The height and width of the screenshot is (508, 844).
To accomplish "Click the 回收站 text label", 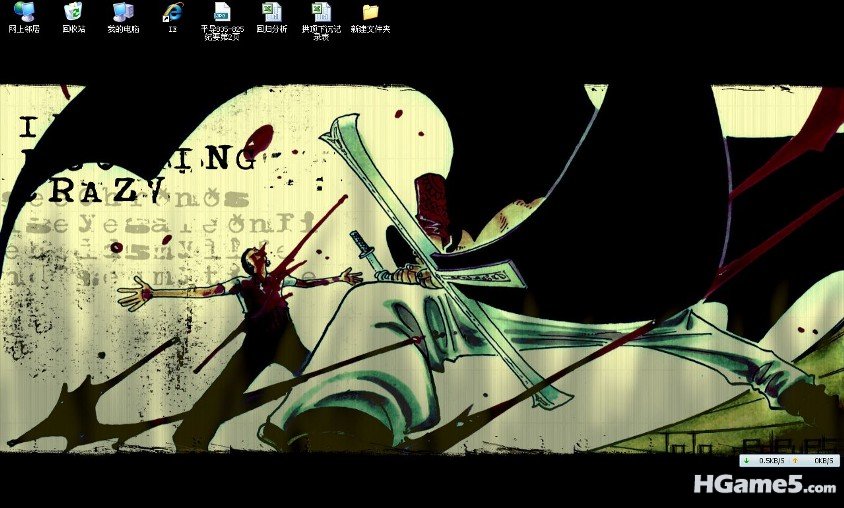I will click(x=73, y=29).
